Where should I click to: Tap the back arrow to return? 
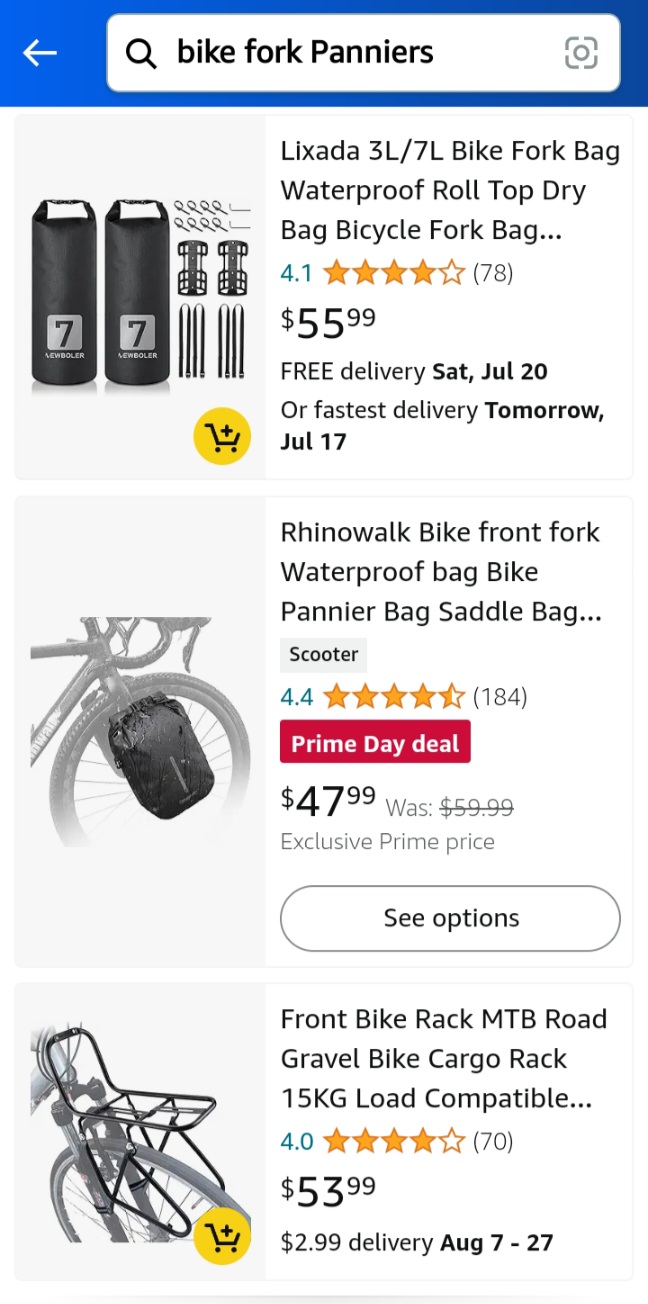coord(39,52)
